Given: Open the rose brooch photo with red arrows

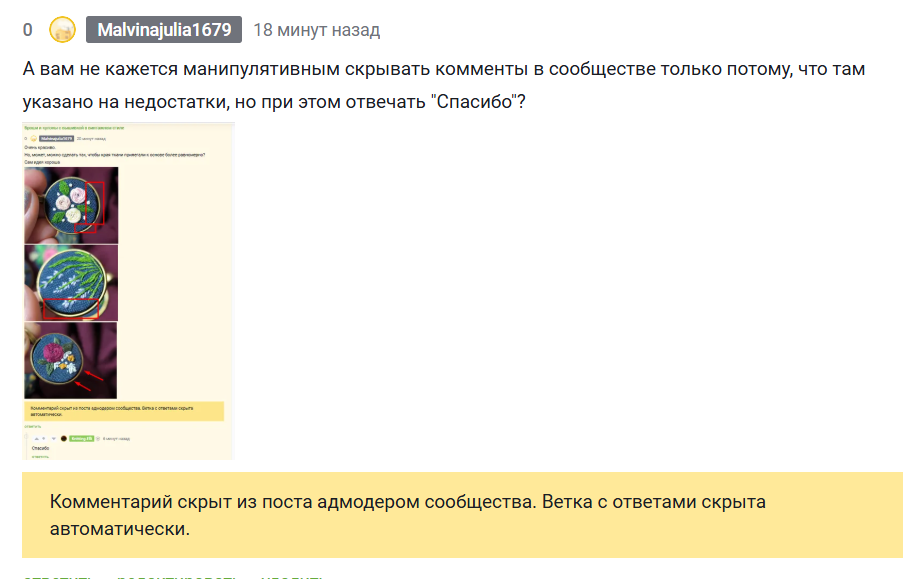Looking at the screenshot, I should coord(70,360).
